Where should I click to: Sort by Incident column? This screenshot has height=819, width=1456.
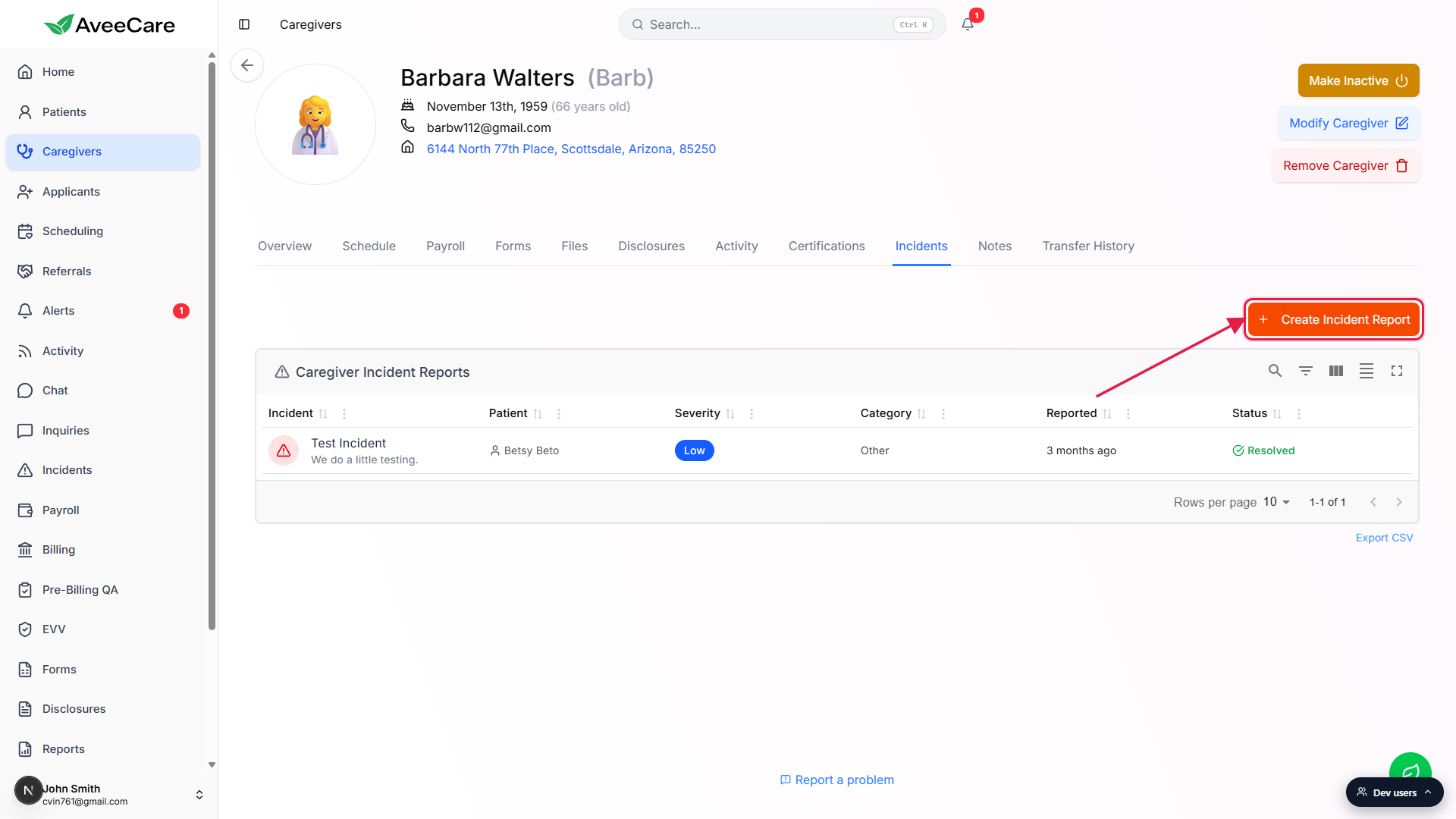[x=323, y=414]
